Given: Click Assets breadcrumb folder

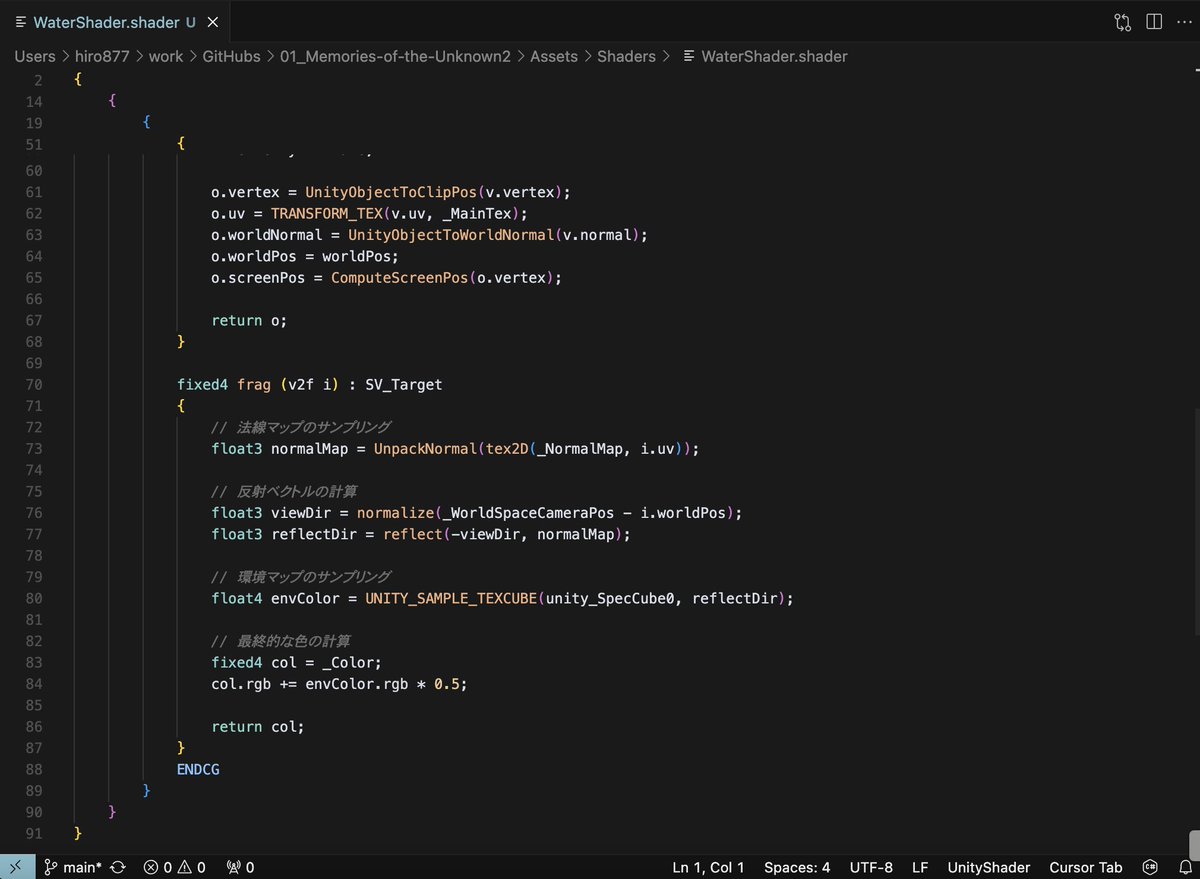Looking at the screenshot, I should pos(554,56).
